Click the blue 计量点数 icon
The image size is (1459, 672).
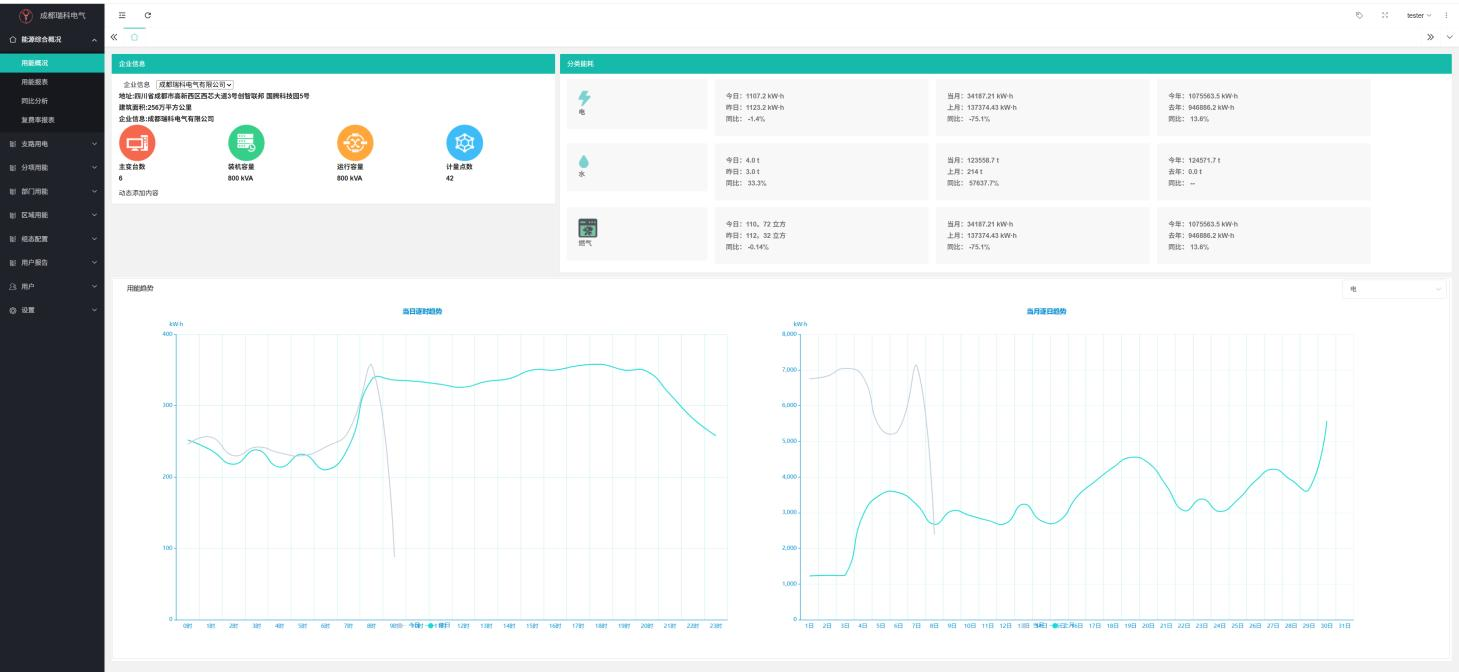464,143
